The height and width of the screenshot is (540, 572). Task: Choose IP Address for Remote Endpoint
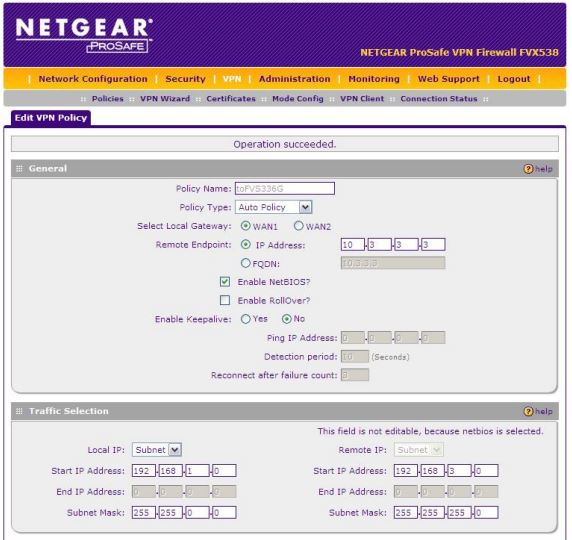coord(246,244)
